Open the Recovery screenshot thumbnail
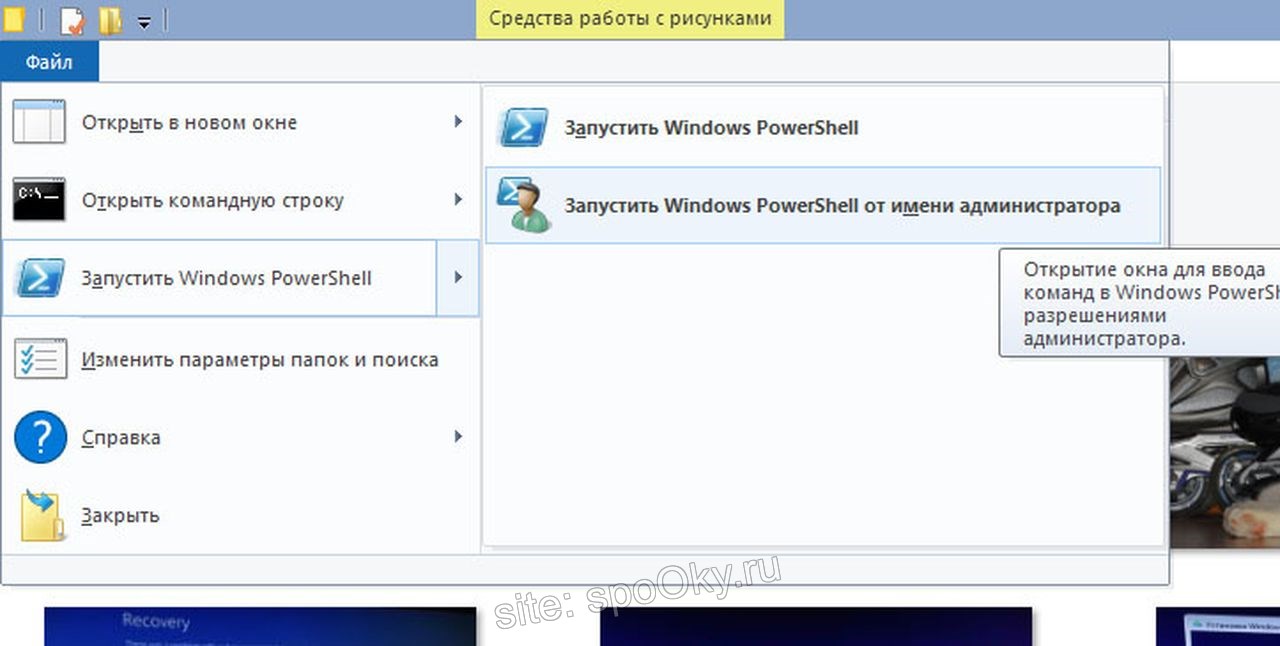The width and height of the screenshot is (1280, 646). click(x=260, y=626)
